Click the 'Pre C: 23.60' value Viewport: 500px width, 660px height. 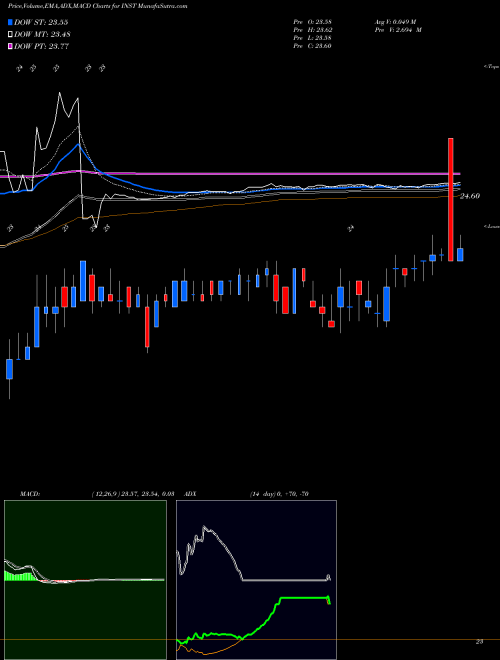click(313, 46)
